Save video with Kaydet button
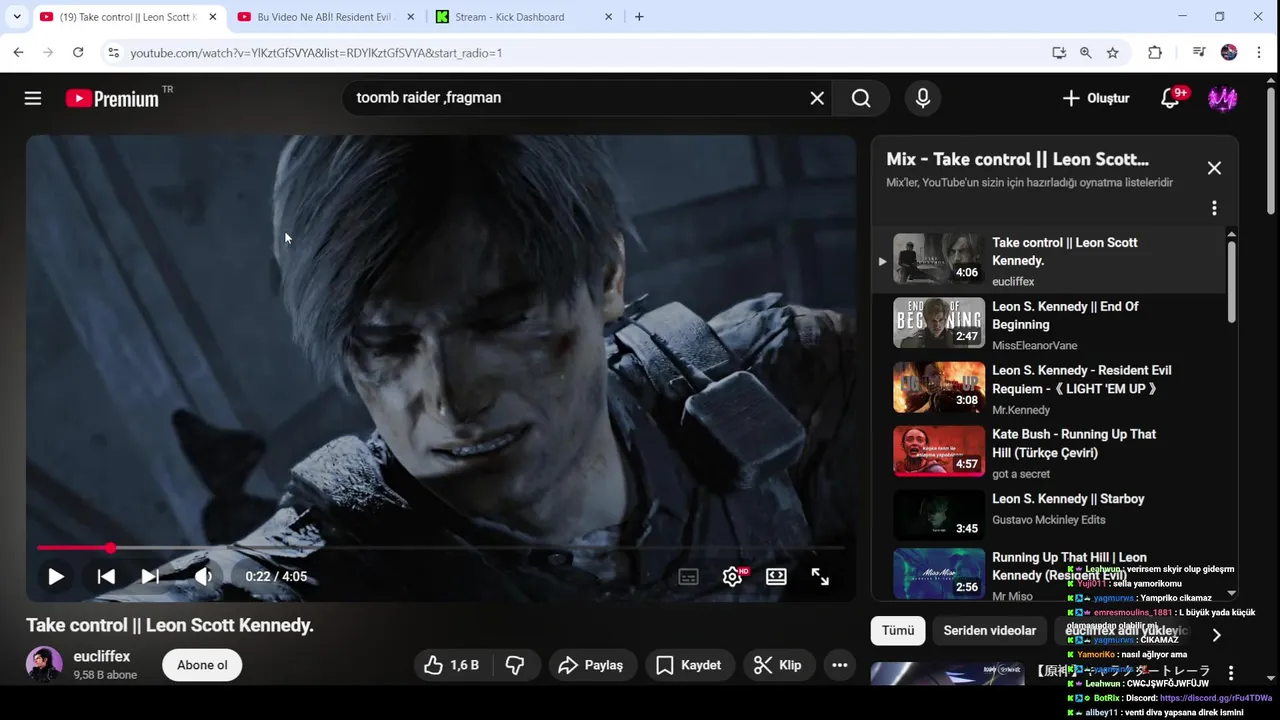 (x=689, y=665)
